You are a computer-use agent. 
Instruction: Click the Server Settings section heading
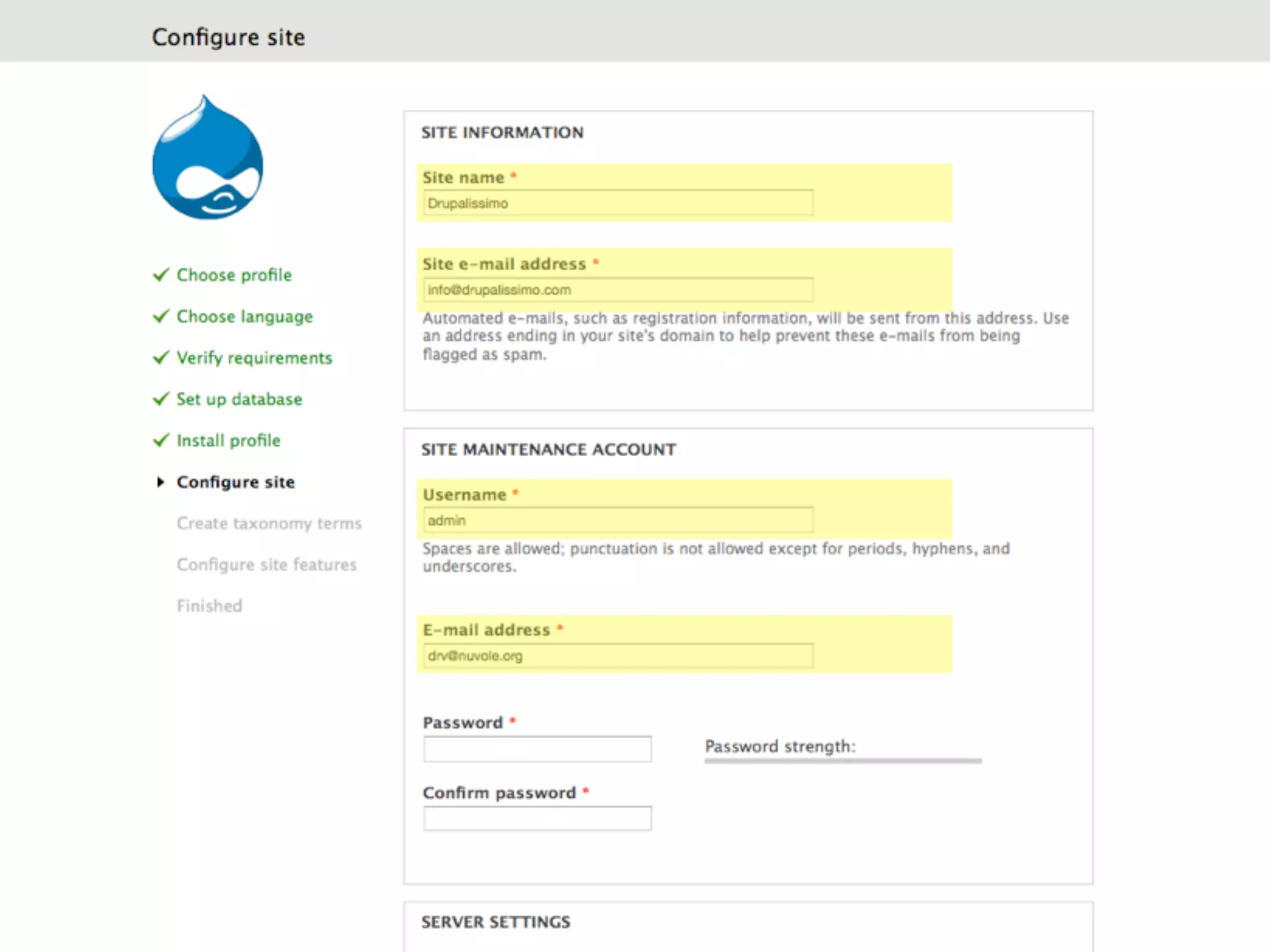pos(495,922)
